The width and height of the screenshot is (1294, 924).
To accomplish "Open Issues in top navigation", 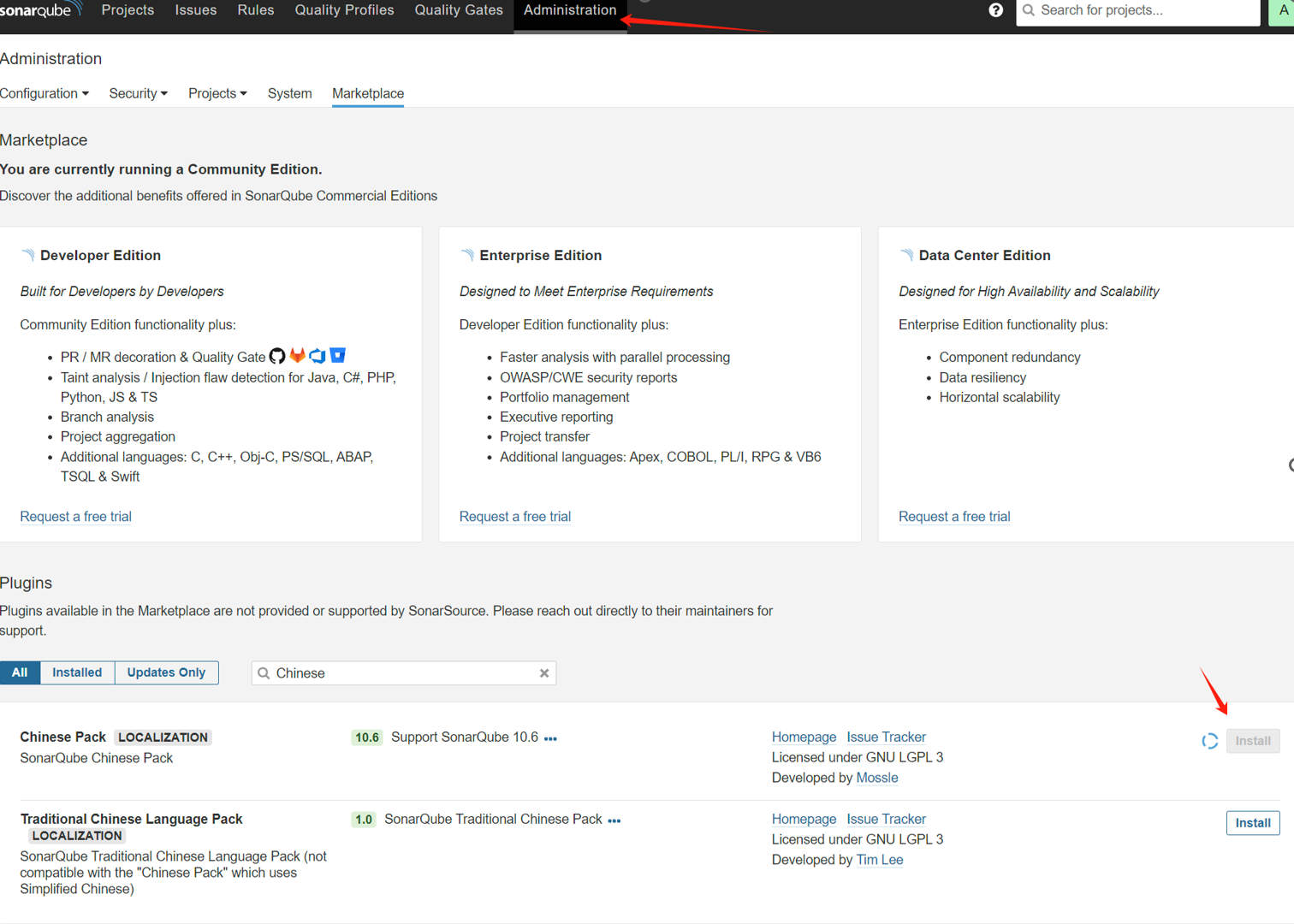I will [x=196, y=10].
